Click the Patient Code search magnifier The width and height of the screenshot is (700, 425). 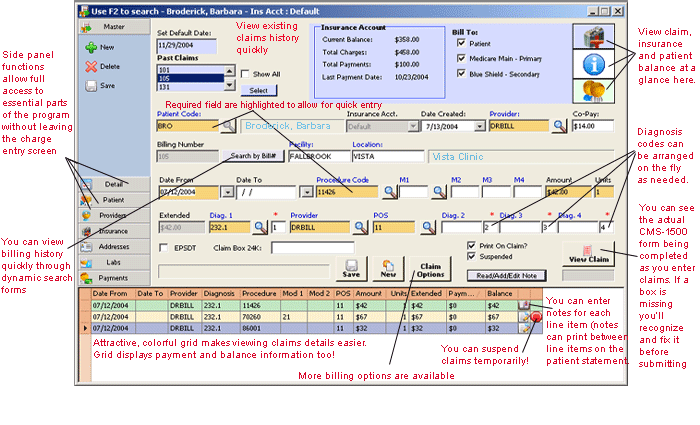(229, 127)
